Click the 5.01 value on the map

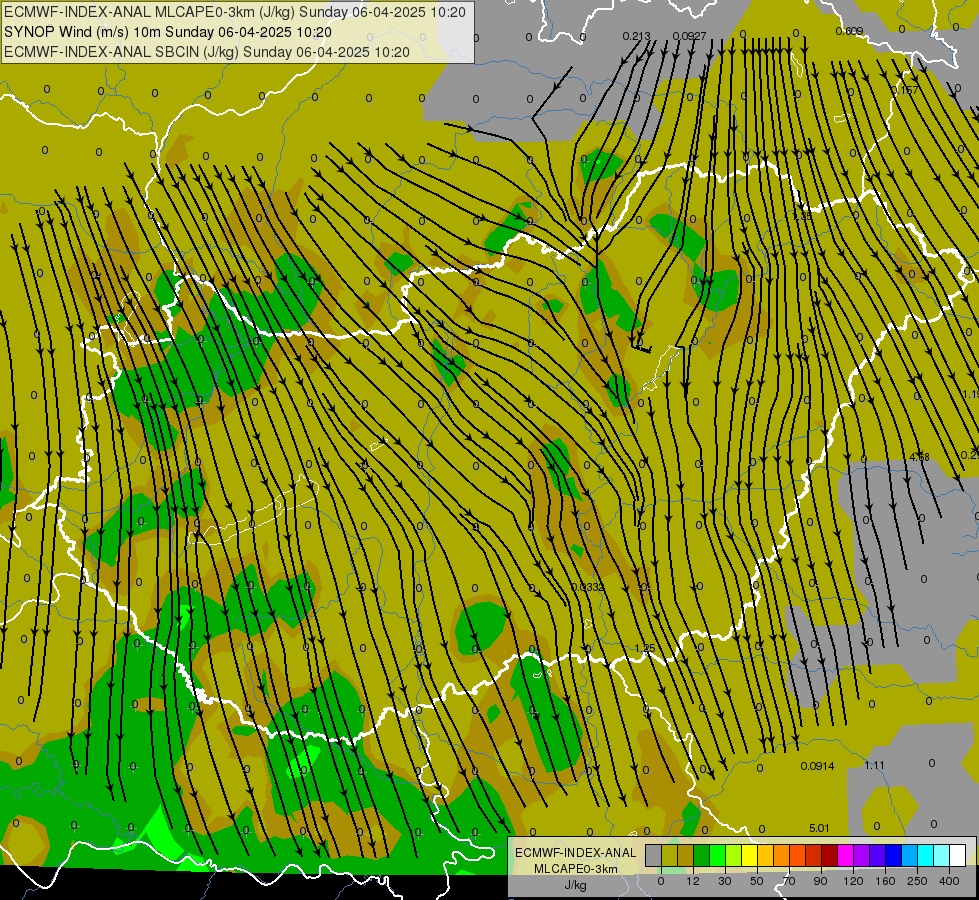tap(819, 828)
